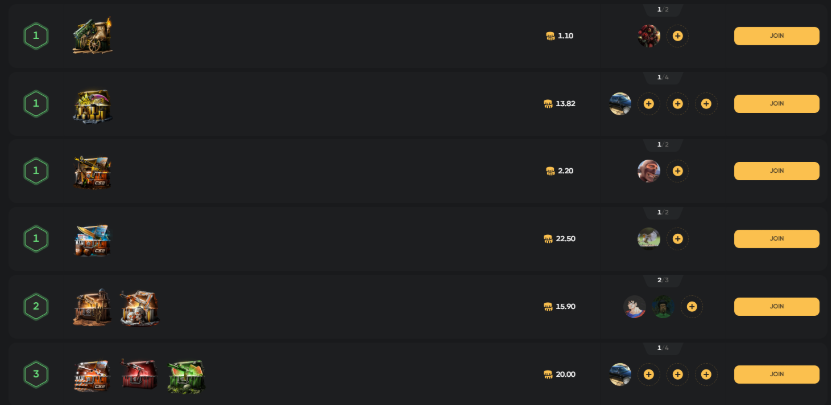
Task: Click the empty plus slot in the 15.90 row
Action: [692, 306]
